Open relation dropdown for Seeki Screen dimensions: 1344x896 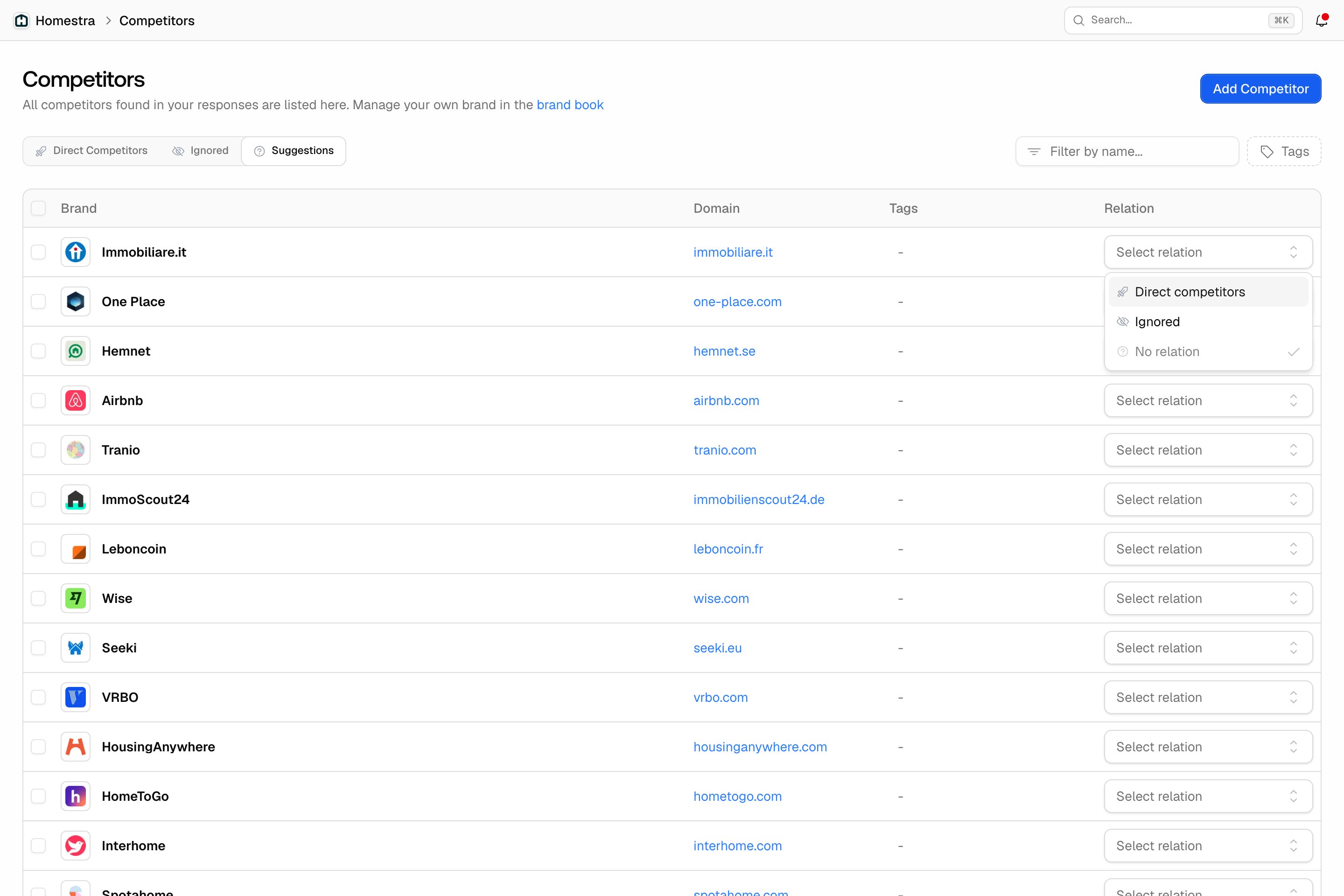1208,648
